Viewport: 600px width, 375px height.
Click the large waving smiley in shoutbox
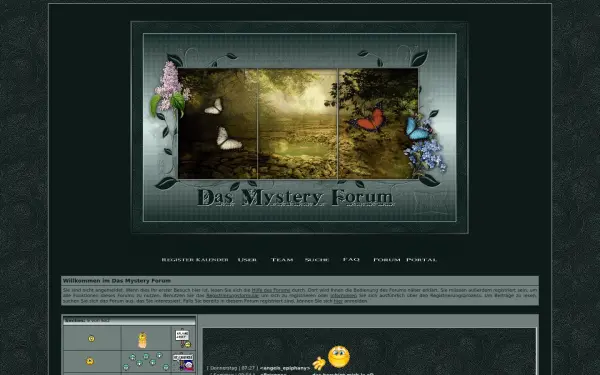[332, 358]
